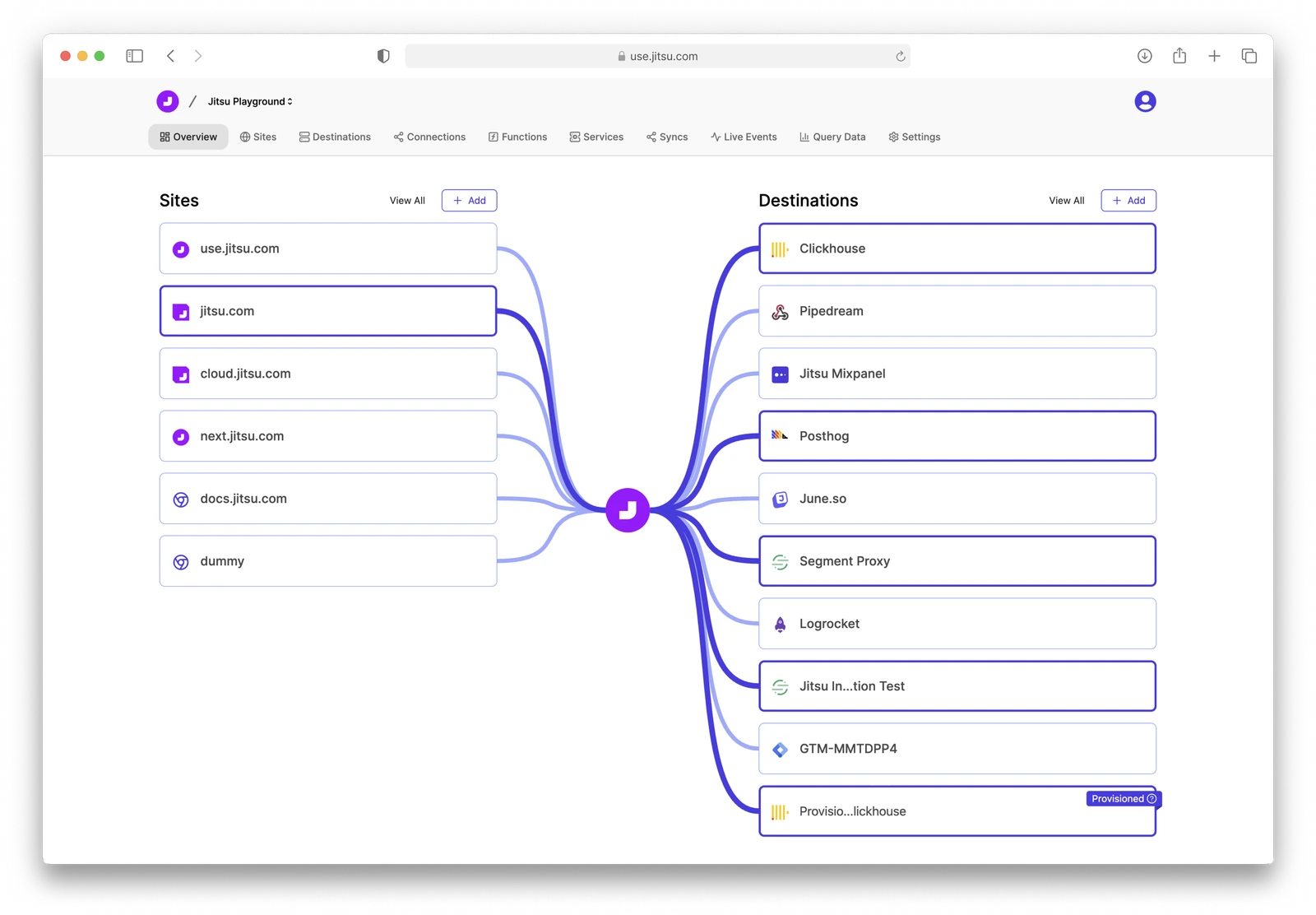Click the Clickhouse destination icon

tap(780, 248)
